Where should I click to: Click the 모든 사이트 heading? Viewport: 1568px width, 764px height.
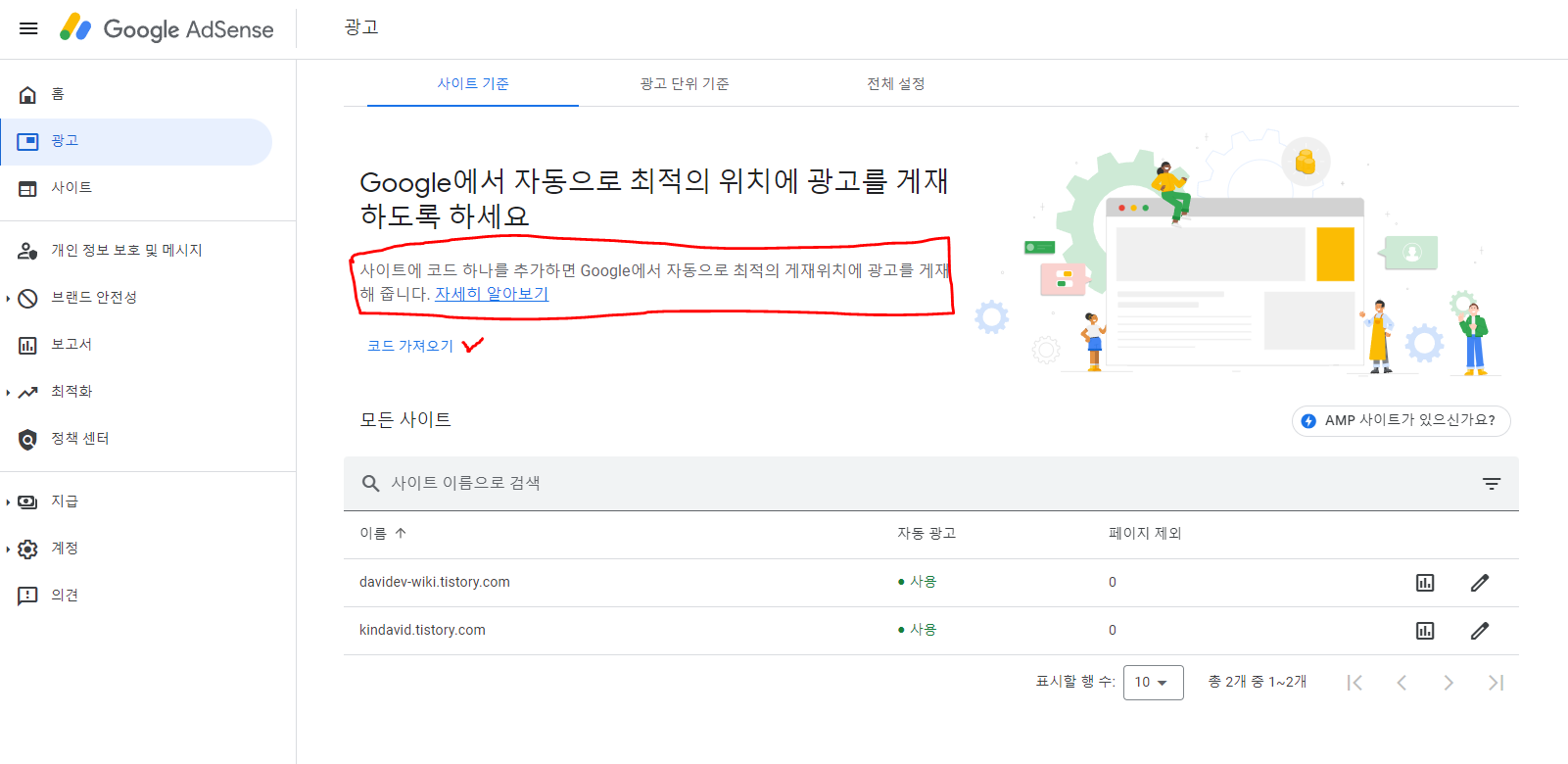tap(405, 420)
